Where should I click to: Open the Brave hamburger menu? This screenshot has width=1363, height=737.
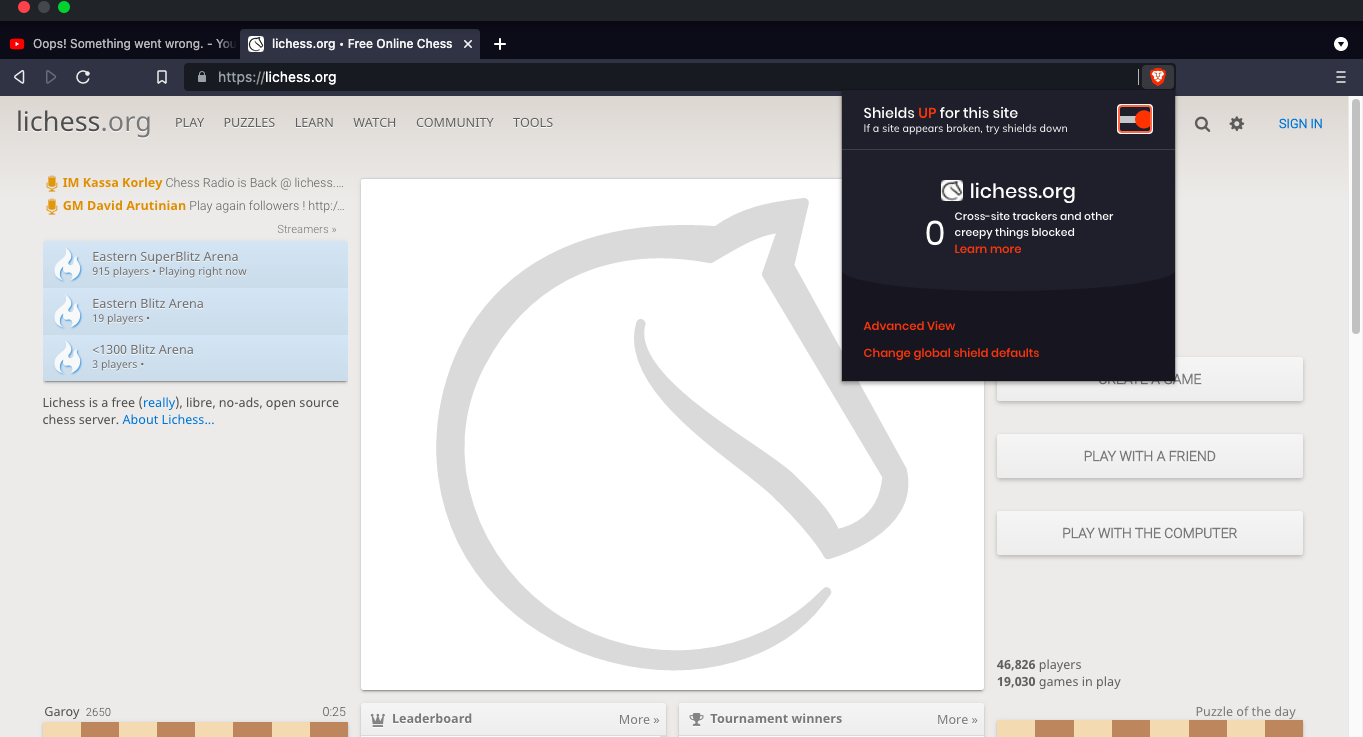(1341, 77)
